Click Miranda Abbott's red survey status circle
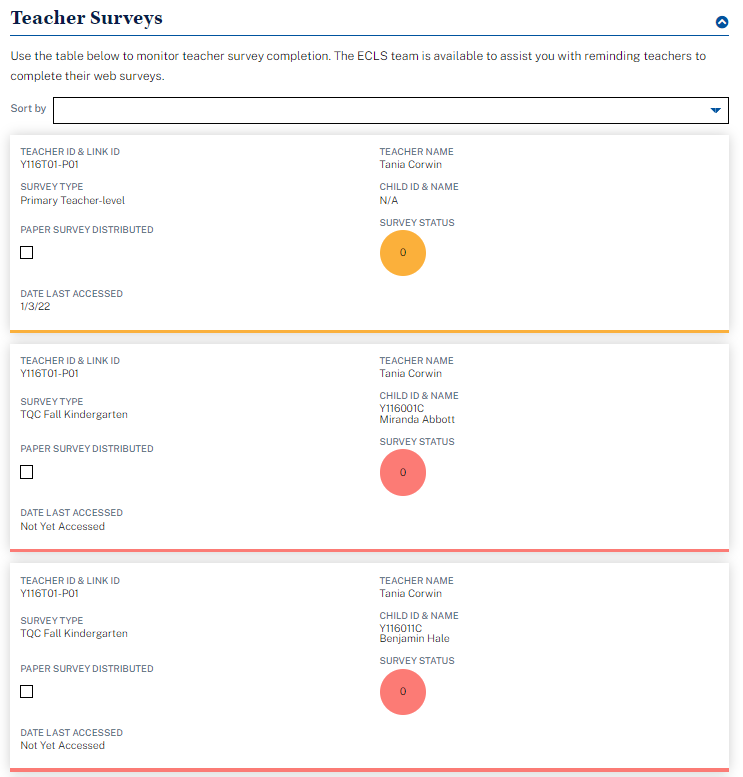 click(403, 472)
